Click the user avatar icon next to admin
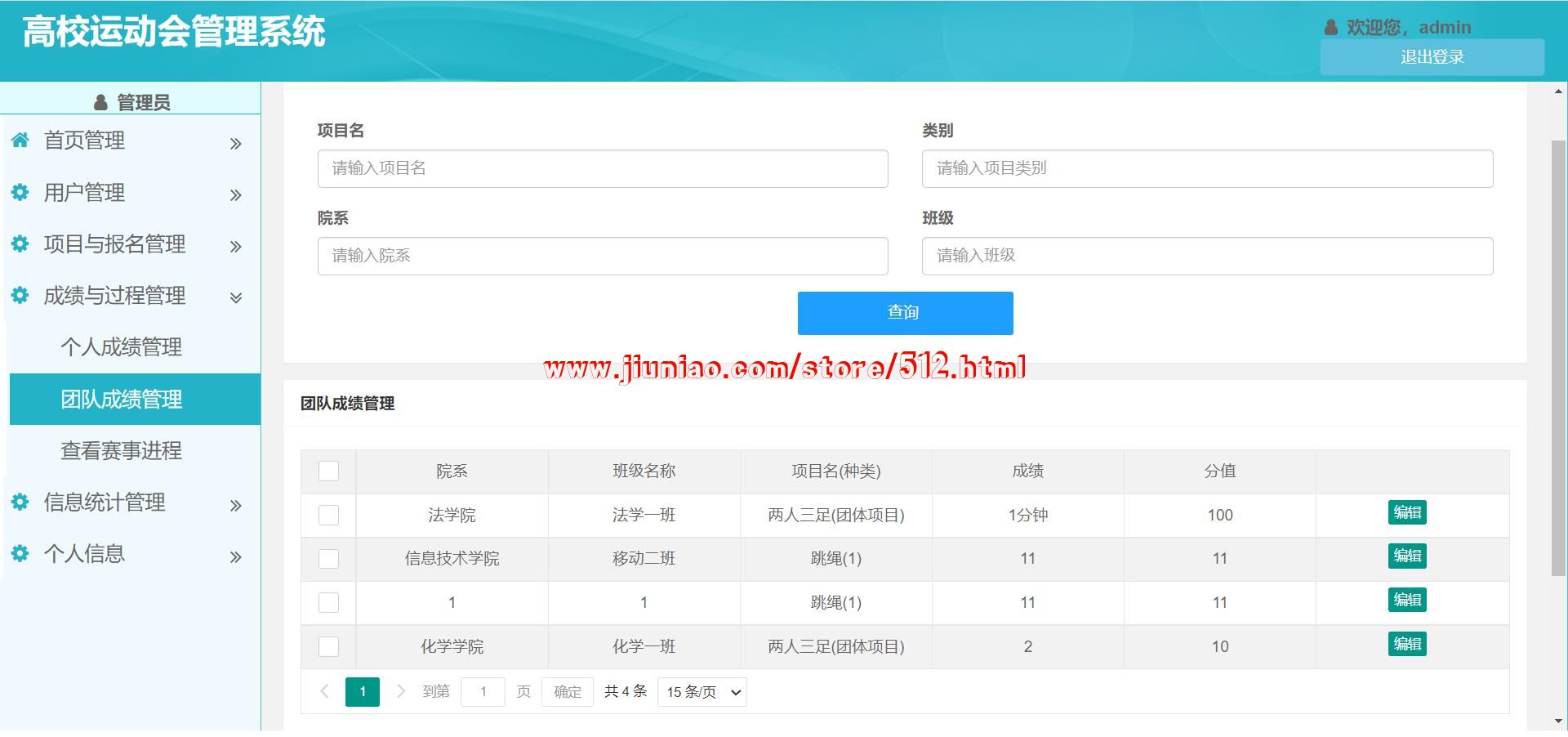 point(1331,28)
